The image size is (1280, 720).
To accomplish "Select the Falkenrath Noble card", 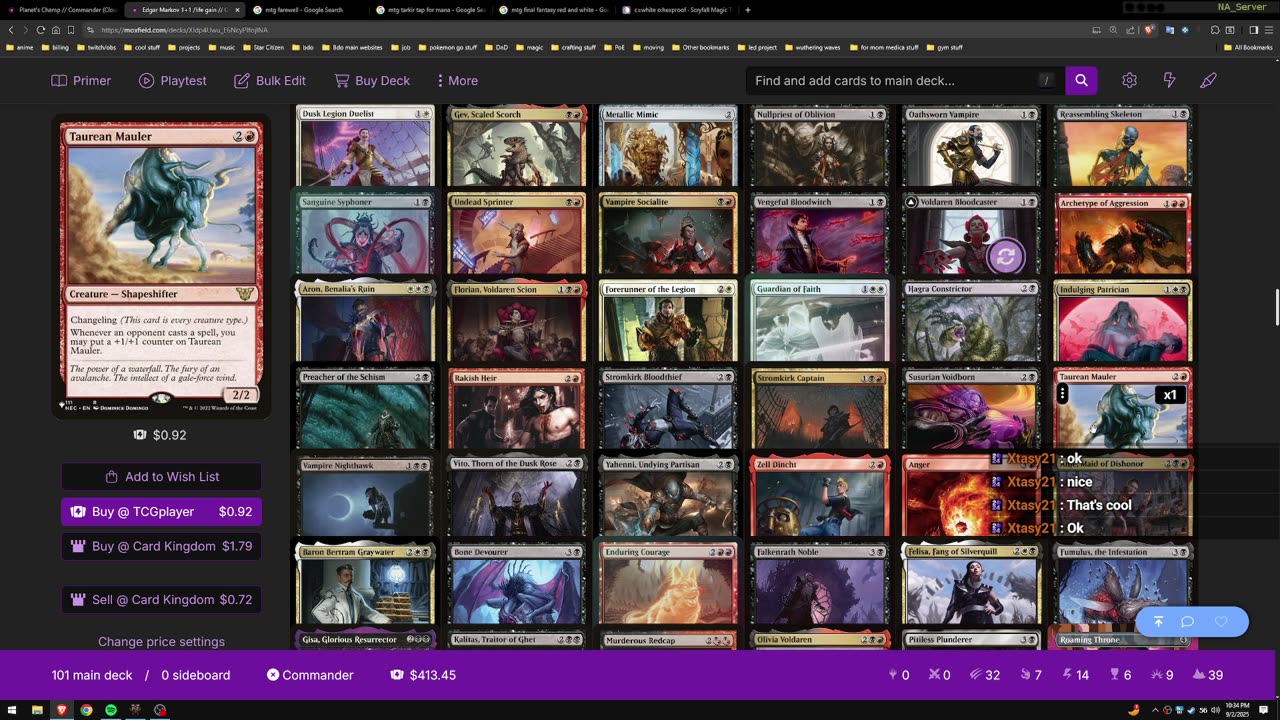I will tap(819, 584).
